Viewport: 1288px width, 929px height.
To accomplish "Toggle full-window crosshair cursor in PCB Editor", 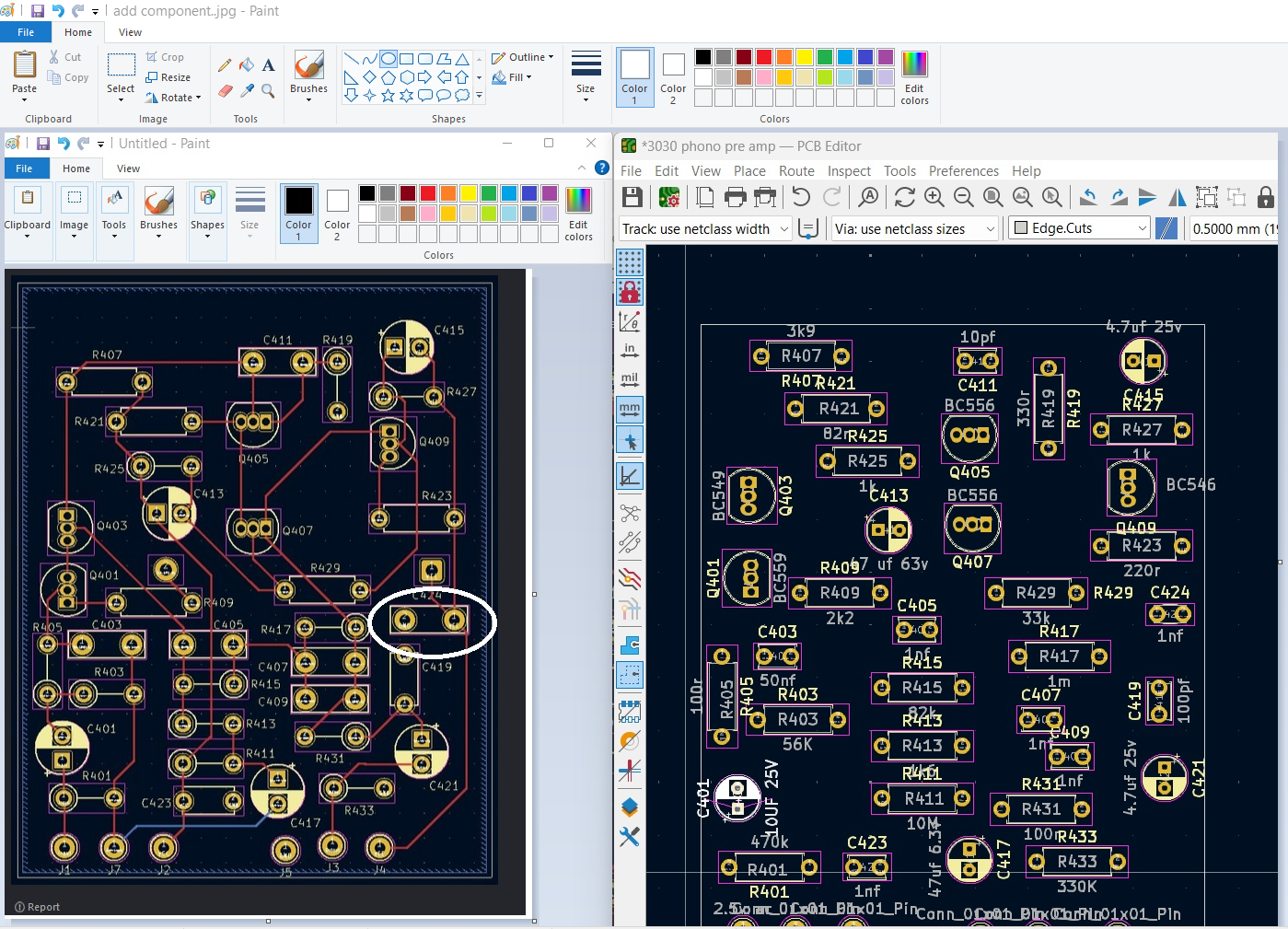I will (x=630, y=440).
